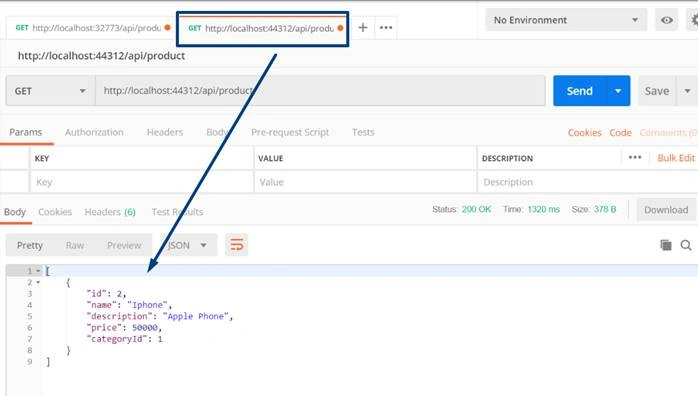Show the Test Results tab
The image size is (698, 396).
pyautogui.click(x=177, y=212)
